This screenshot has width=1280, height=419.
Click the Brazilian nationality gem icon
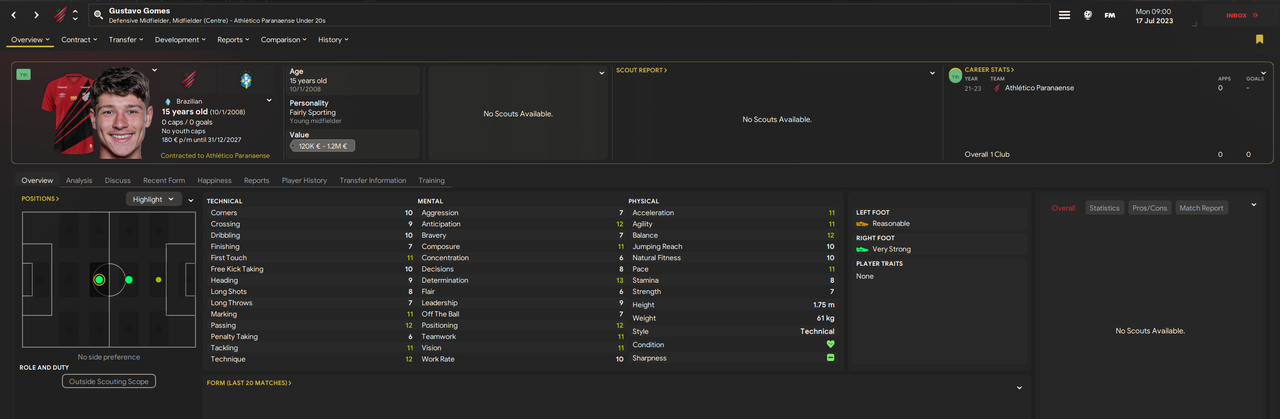[168, 101]
